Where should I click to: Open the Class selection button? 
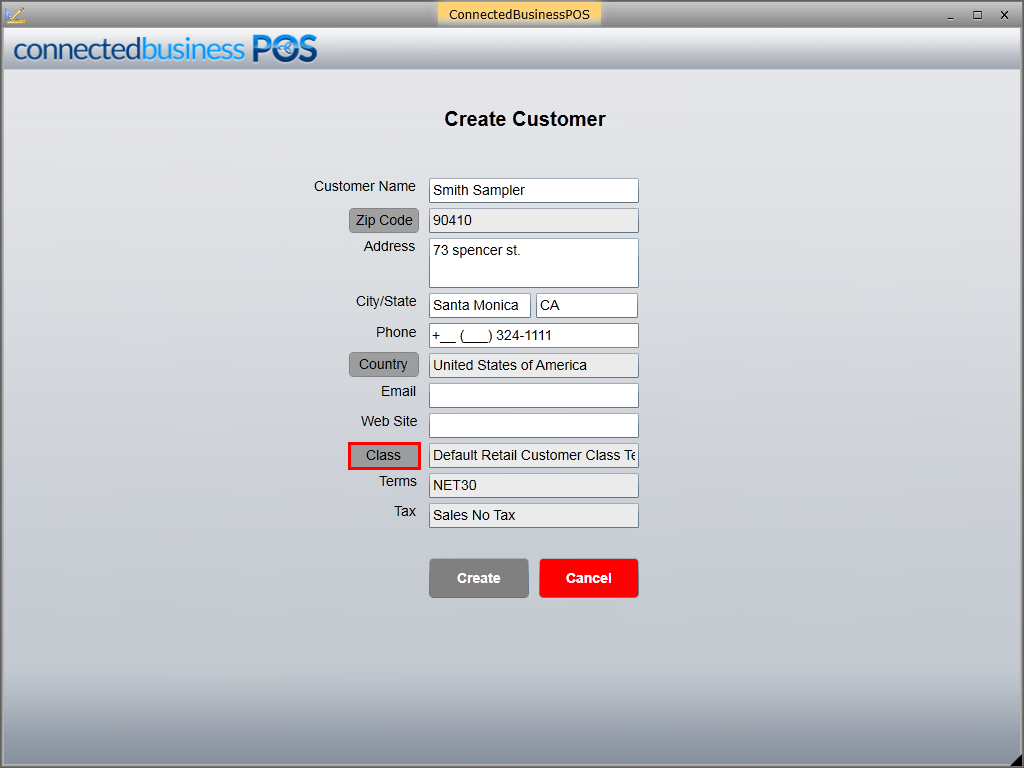(x=384, y=455)
